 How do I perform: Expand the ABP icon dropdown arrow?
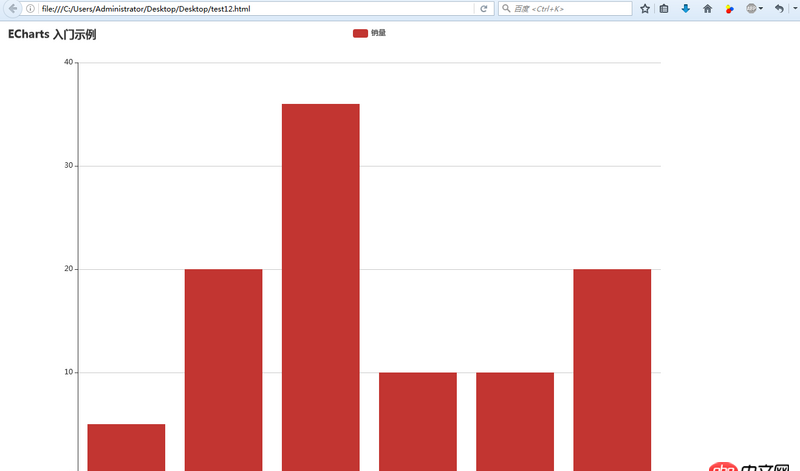[x=761, y=9]
